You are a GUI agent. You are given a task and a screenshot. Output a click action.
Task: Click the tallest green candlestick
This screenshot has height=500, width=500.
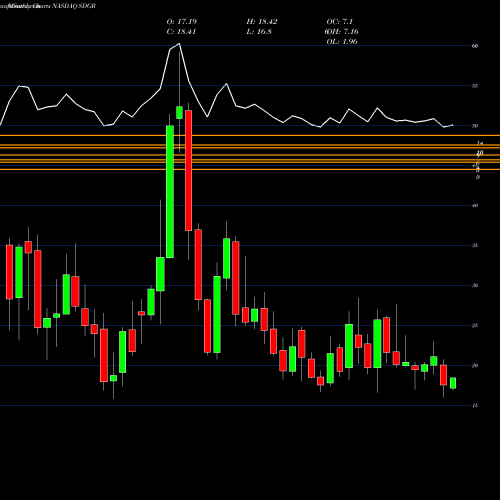[x=170, y=192]
